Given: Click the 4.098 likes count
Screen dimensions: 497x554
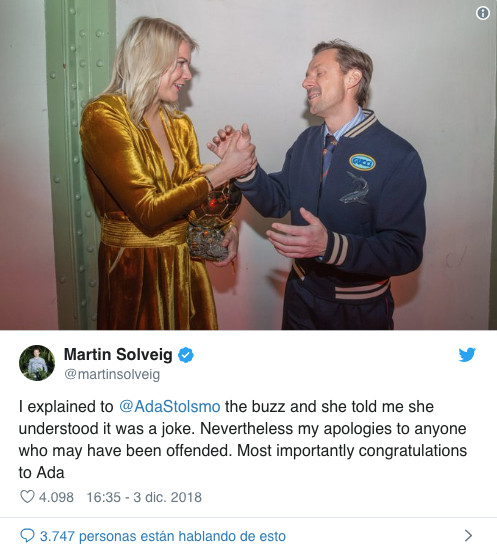Looking at the screenshot, I should pyautogui.click(x=56, y=497).
